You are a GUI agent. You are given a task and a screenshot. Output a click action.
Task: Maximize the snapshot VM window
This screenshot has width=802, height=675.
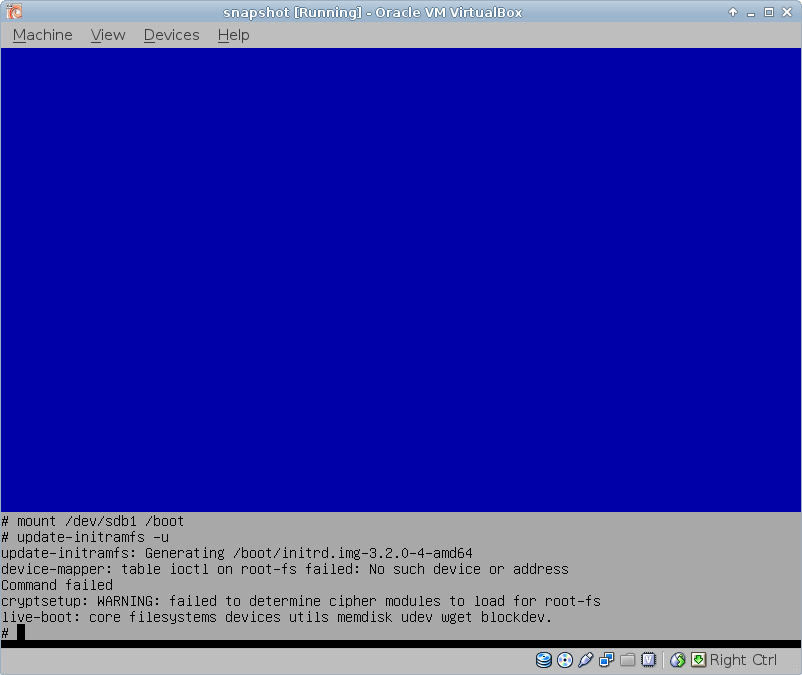click(769, 12)
